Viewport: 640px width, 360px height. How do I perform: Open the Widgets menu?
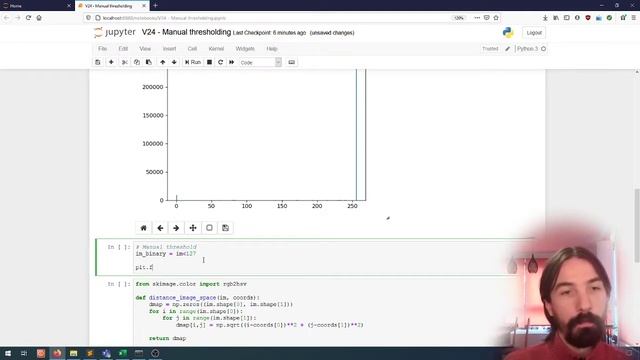click(245, 49)
